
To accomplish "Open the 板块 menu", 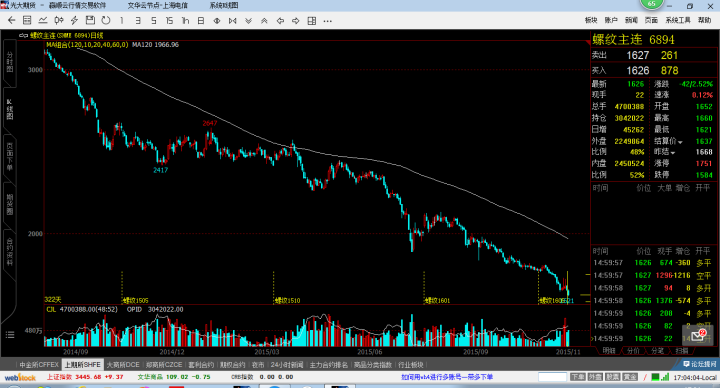I will [591, 20].
